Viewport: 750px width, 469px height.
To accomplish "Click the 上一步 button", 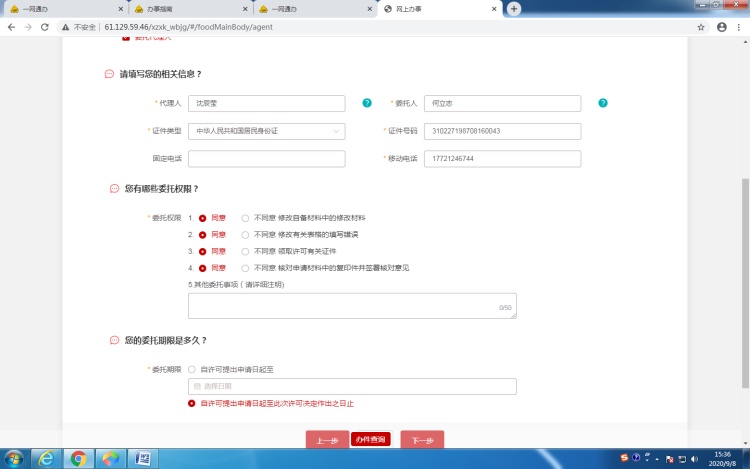I will (x=327, y=440).
